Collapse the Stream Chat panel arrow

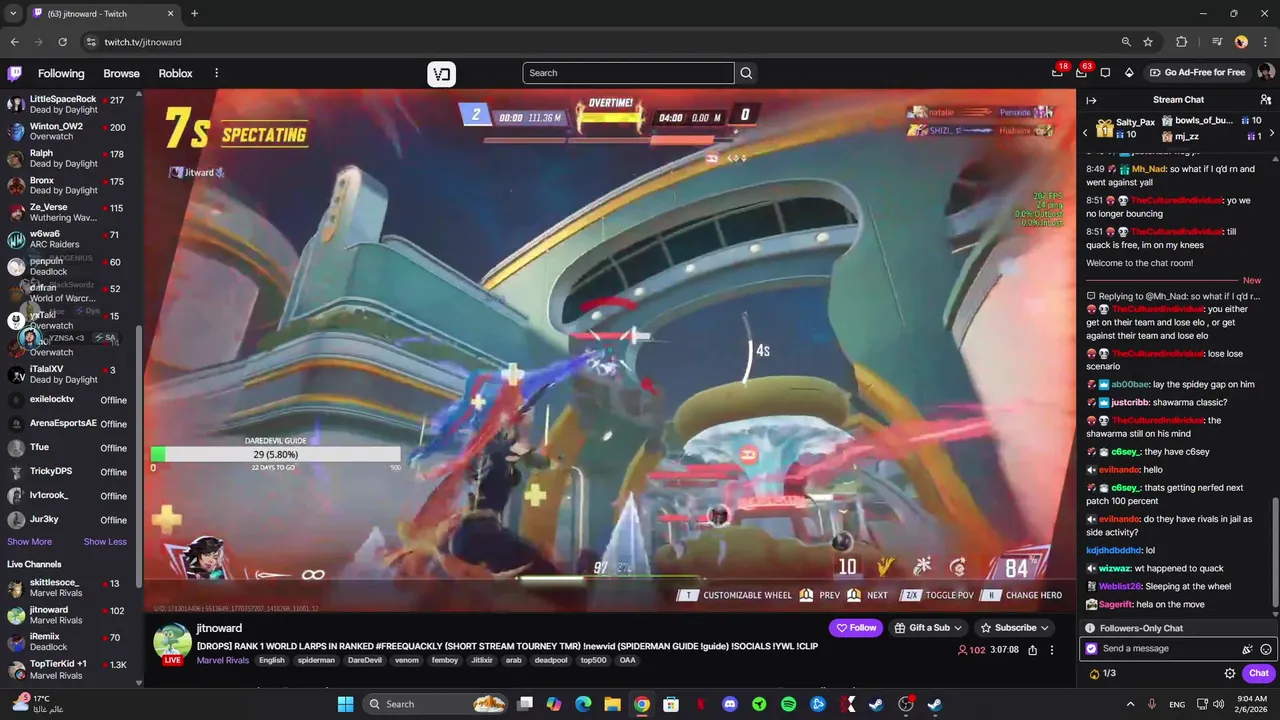coord(1091,100)
